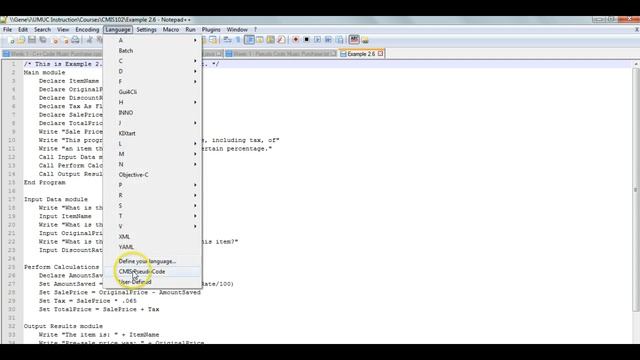Choose CMIS Pseudo-Code language entry
Image resolution: width=640 pixels, height=360 pixels.
152,271
